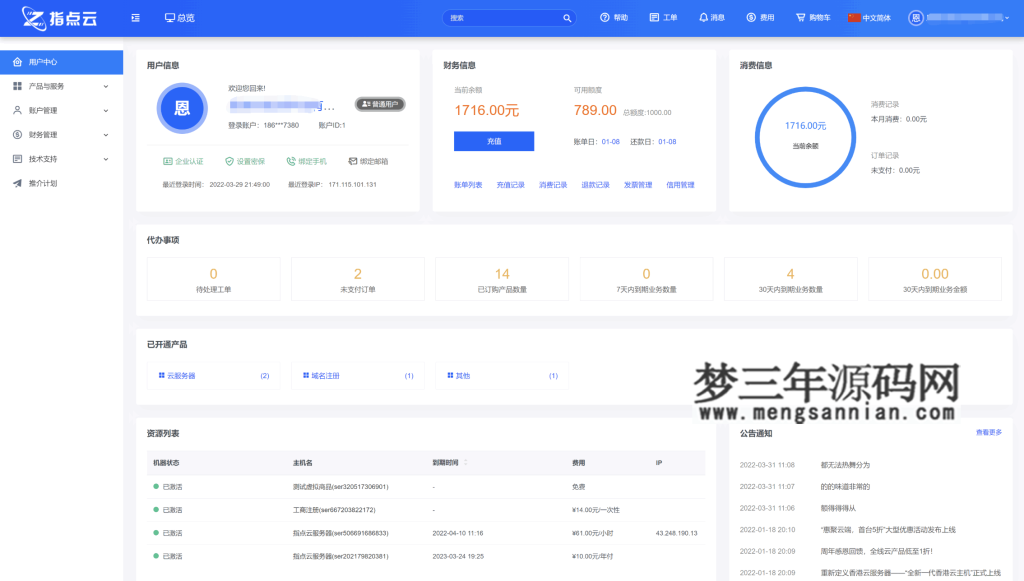Click the sidebar collapse icon beside the logo

point(136,17)
